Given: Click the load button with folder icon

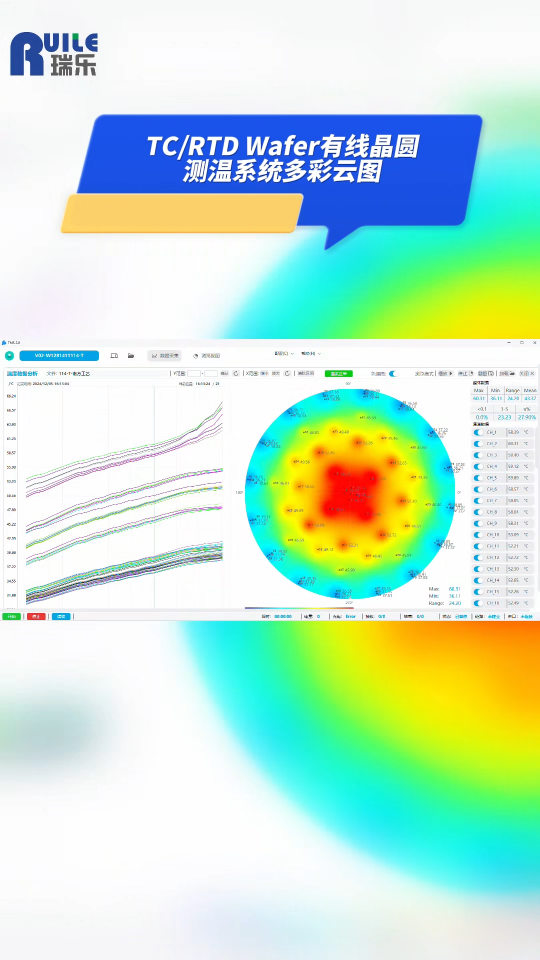Looking at the screenshot, I should click(x=507, y=373).
